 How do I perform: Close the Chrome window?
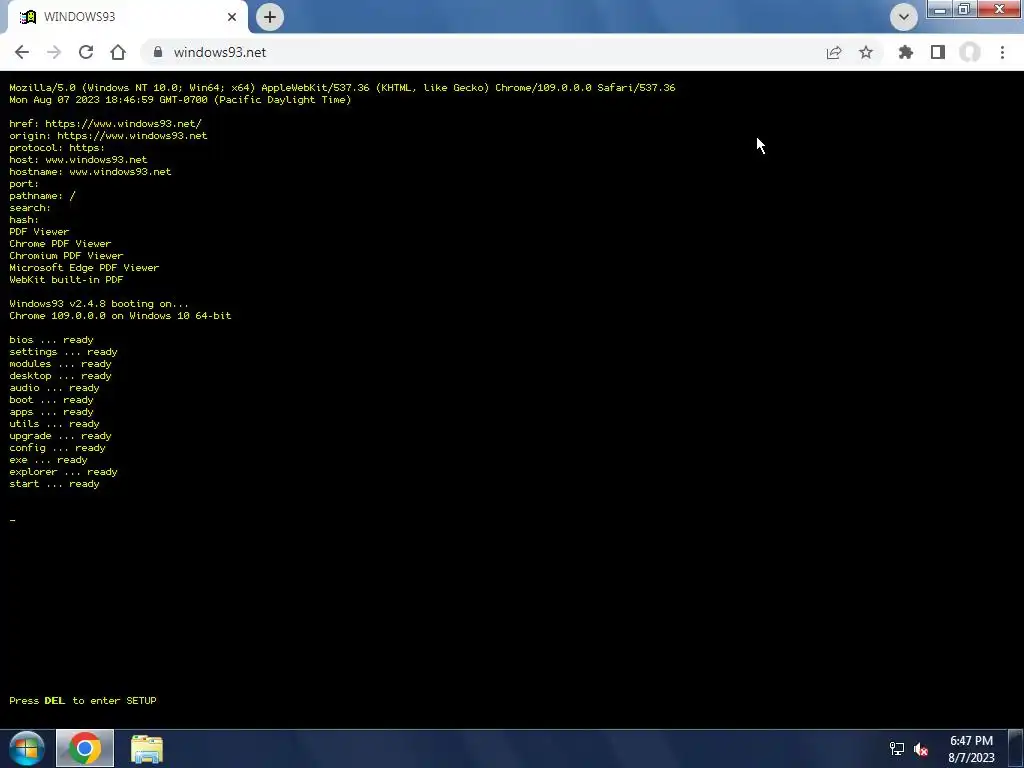pos(999,9)
